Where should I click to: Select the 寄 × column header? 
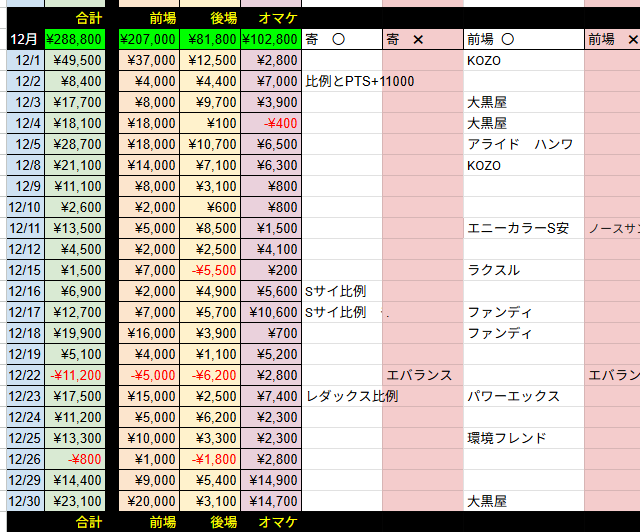coord(421,39)
